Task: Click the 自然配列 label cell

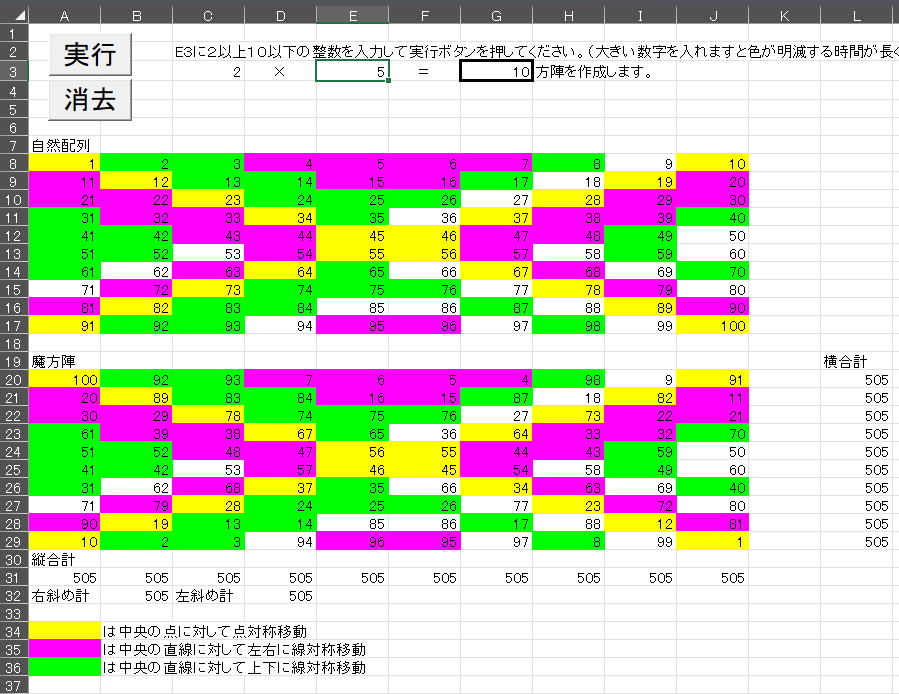Action: [65, 145]
